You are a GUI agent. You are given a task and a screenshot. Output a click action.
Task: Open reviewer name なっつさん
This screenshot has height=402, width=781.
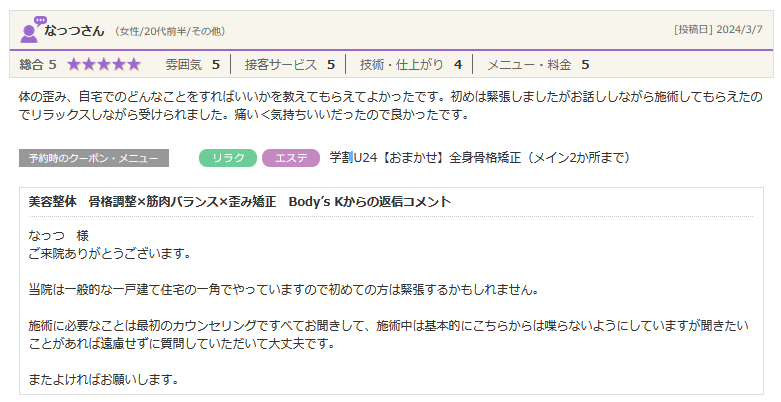(76, 31)
